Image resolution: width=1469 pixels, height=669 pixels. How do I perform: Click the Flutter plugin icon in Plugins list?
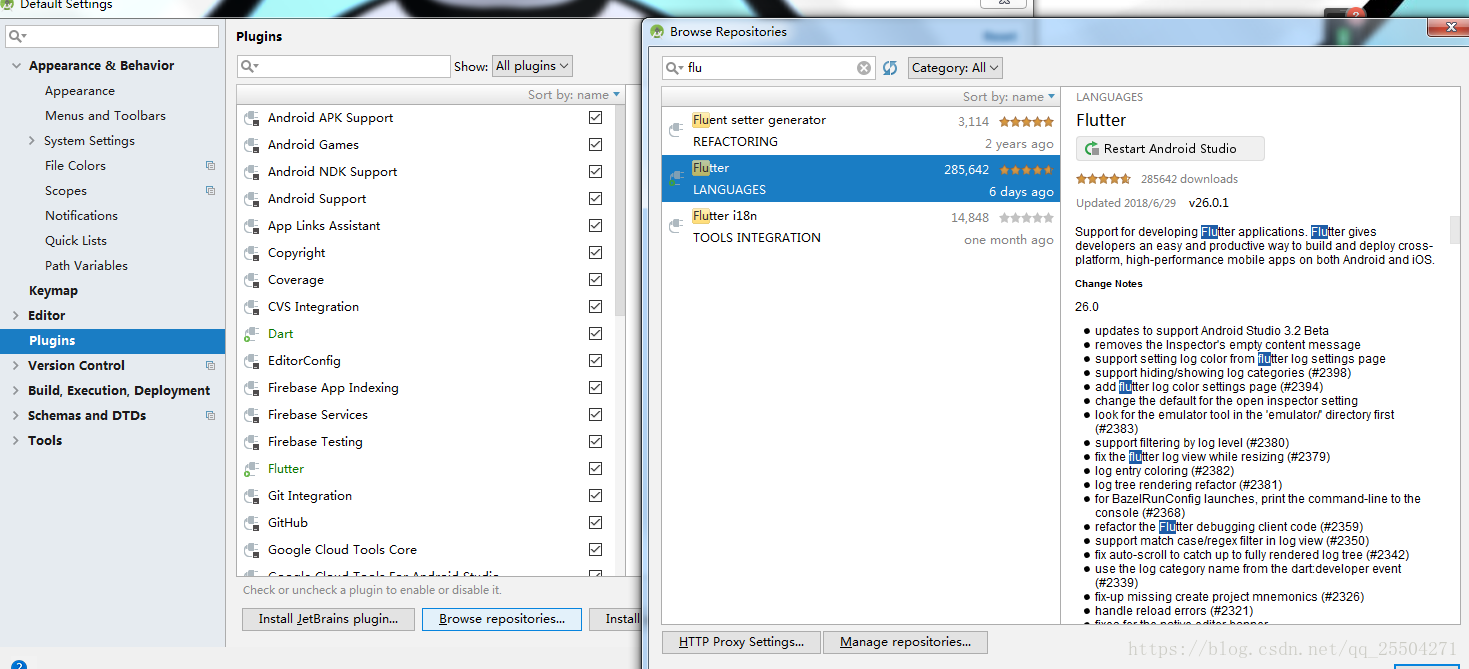(252, 469)
